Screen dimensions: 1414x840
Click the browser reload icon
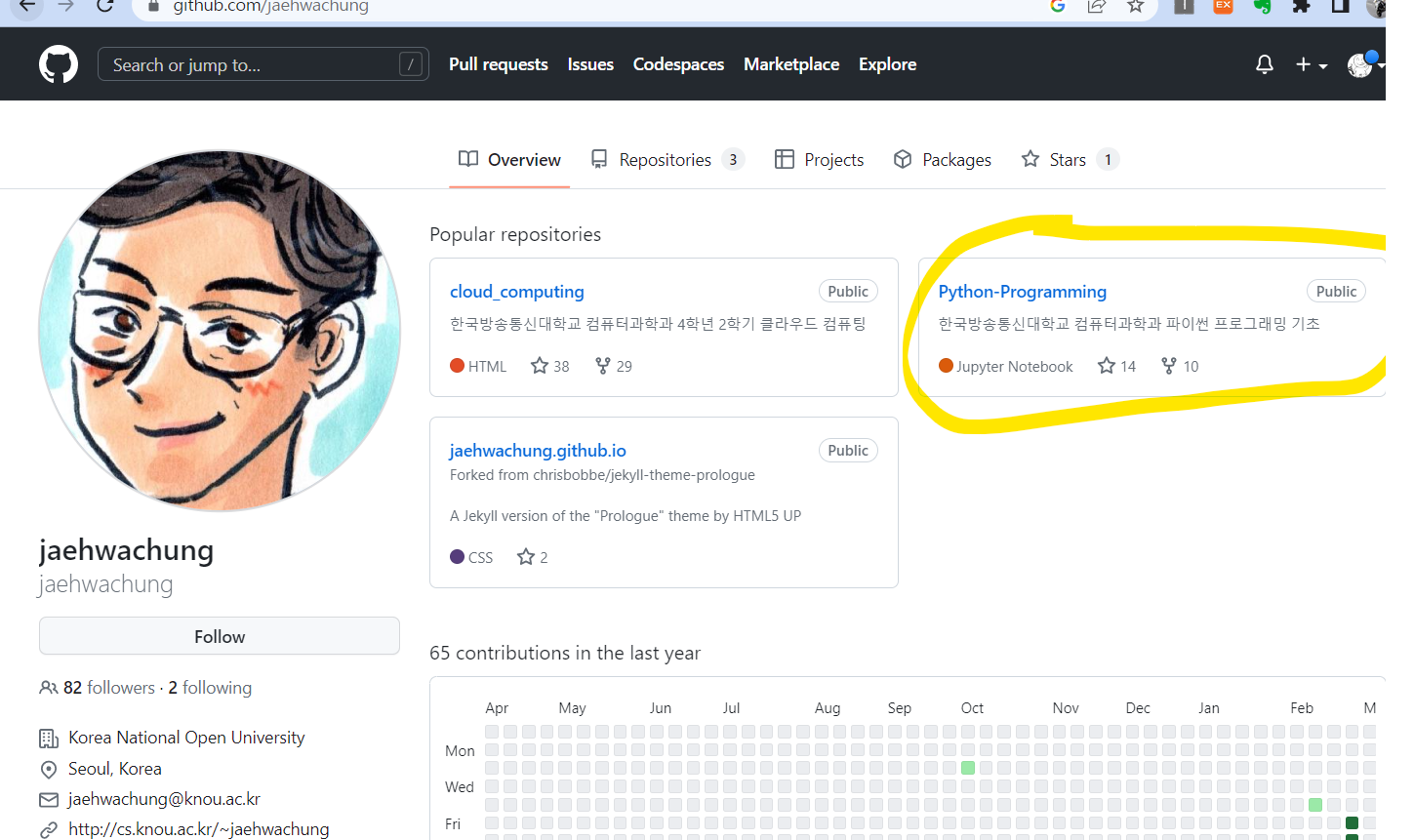point(104,7)
